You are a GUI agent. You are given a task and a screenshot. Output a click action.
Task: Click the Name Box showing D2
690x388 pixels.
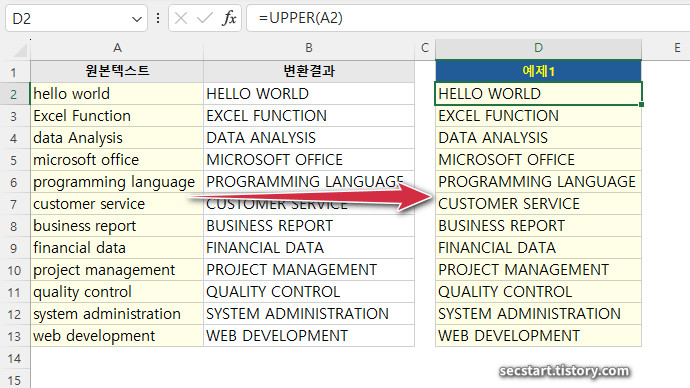pos(76,18)
